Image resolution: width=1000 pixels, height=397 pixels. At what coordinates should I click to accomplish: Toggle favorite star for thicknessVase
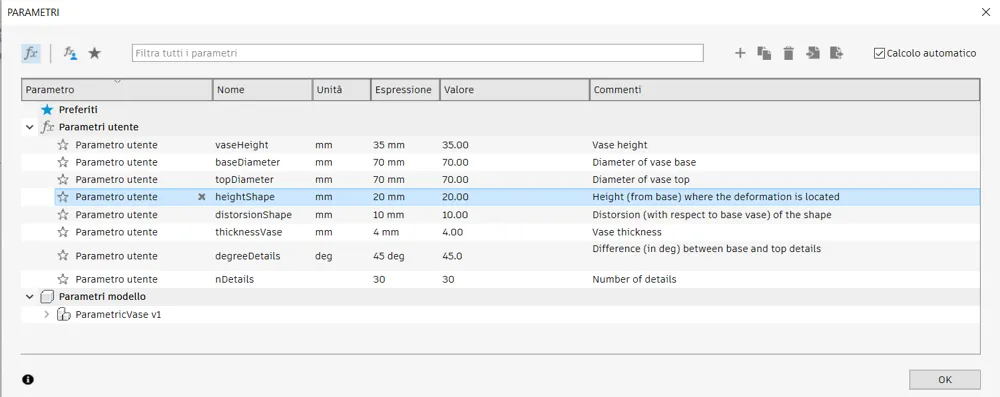tap(62, 232)
